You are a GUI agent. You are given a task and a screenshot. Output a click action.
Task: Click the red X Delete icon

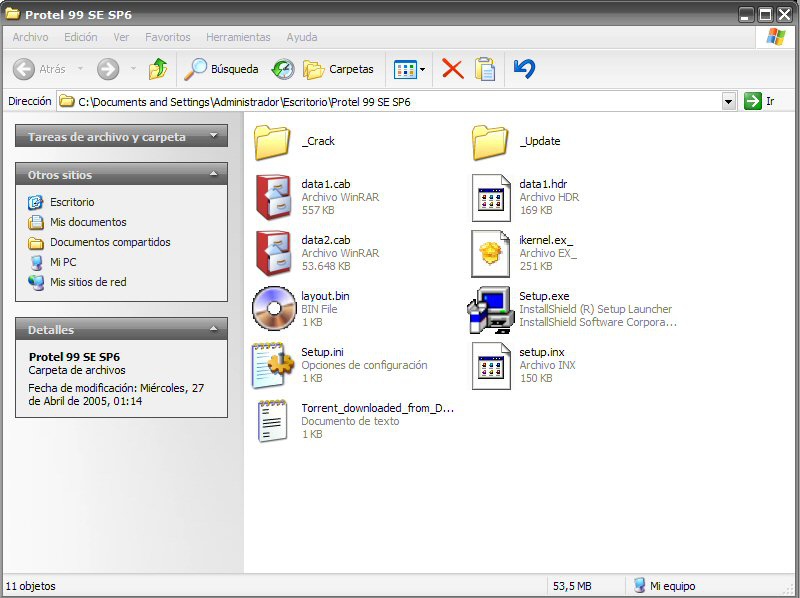pyautogui.click(x=453, y=69)
